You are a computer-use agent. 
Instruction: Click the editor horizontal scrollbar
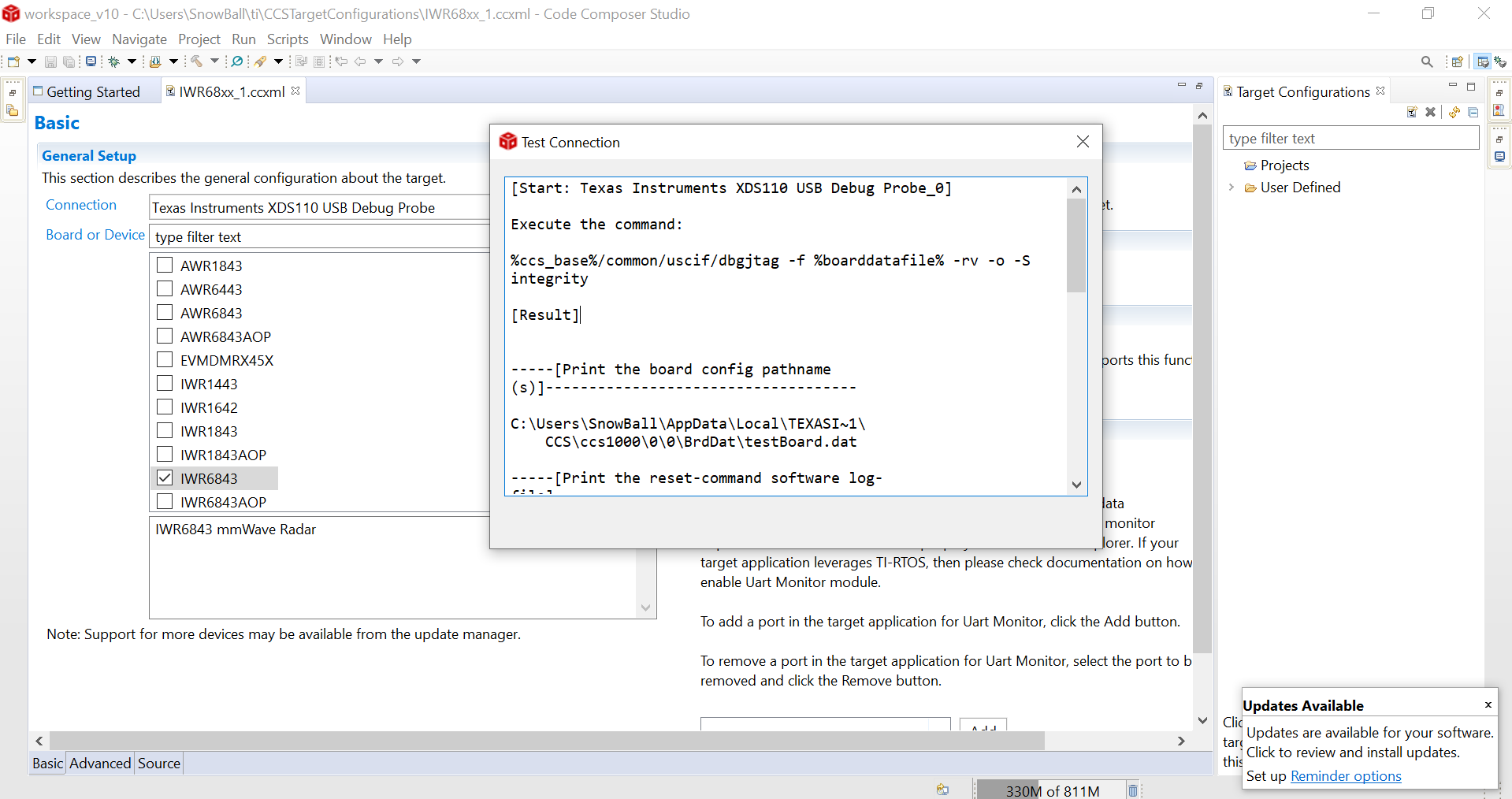(547, 741)
